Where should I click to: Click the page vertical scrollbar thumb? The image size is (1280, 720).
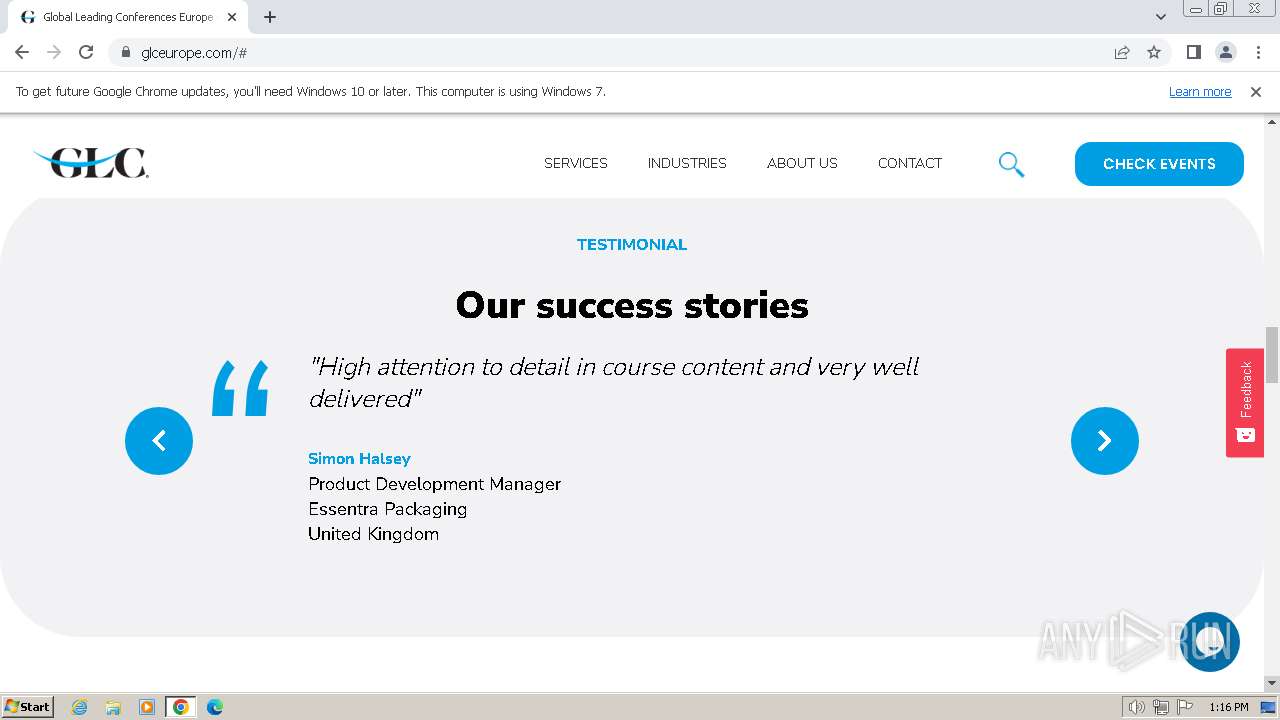click(1272, 355)
